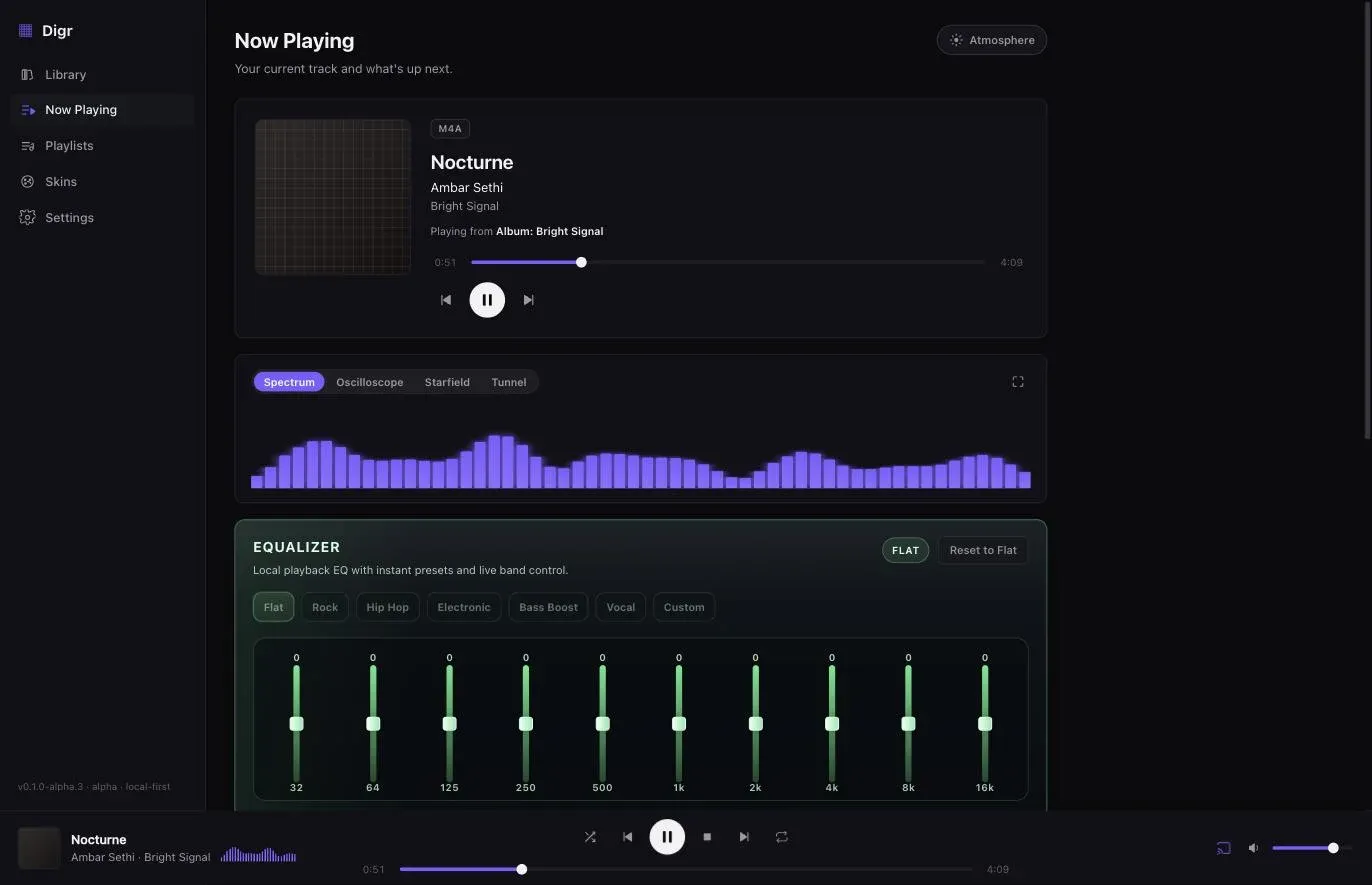Toggle shuffle in the bottom player bar
This screenshot has height=885, width=1372.
pyautogui.click(x=590, y=837)
